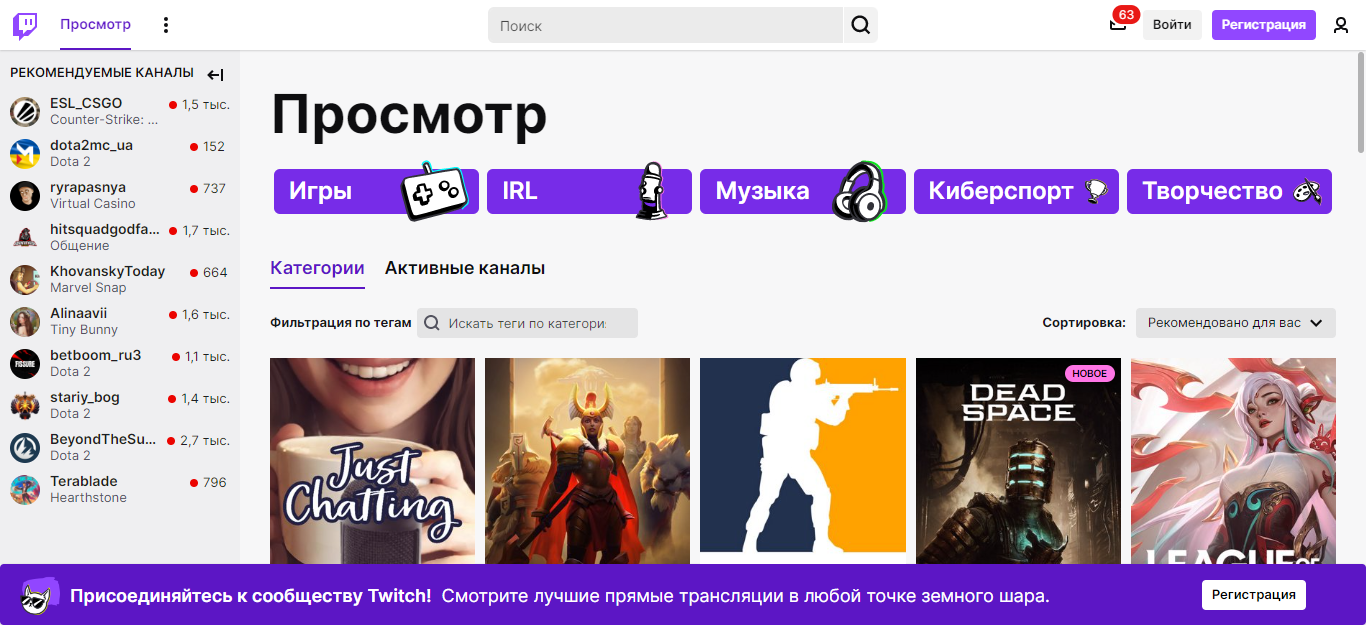
Task: Open the Dota 2 category thumbnail
Action: pos(588,461)
